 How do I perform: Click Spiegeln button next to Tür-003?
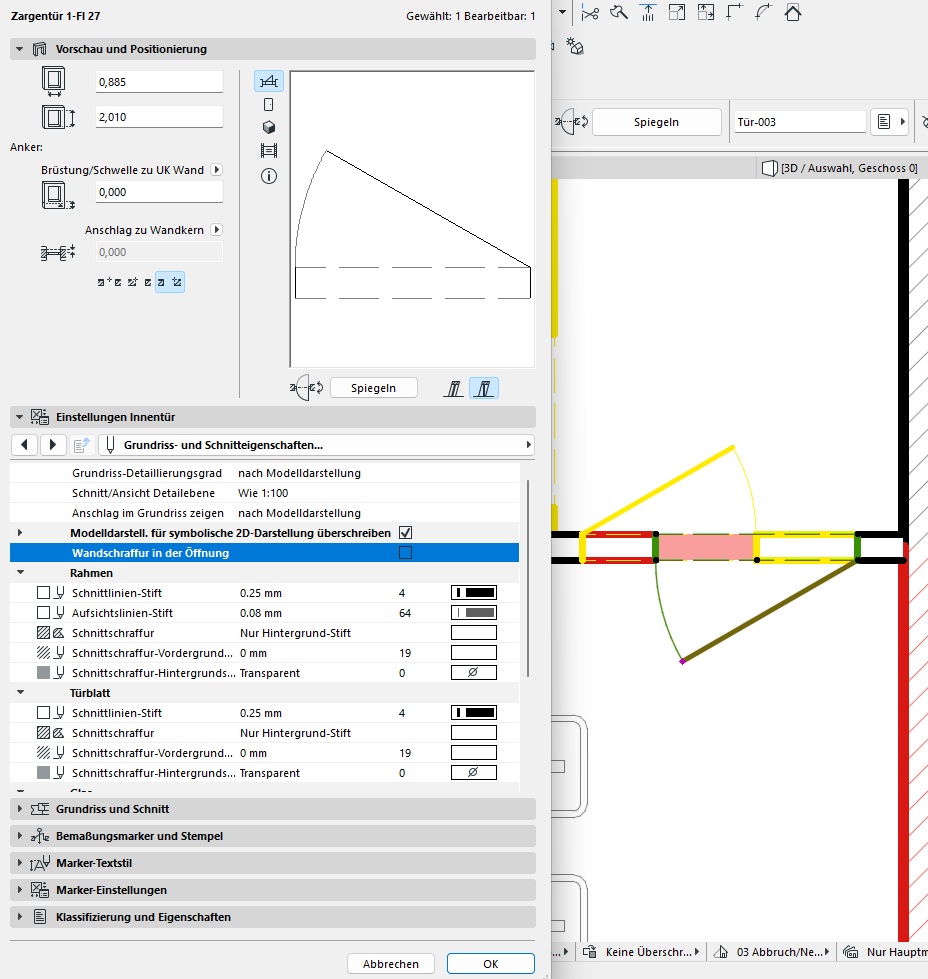(x=656, y=122)
